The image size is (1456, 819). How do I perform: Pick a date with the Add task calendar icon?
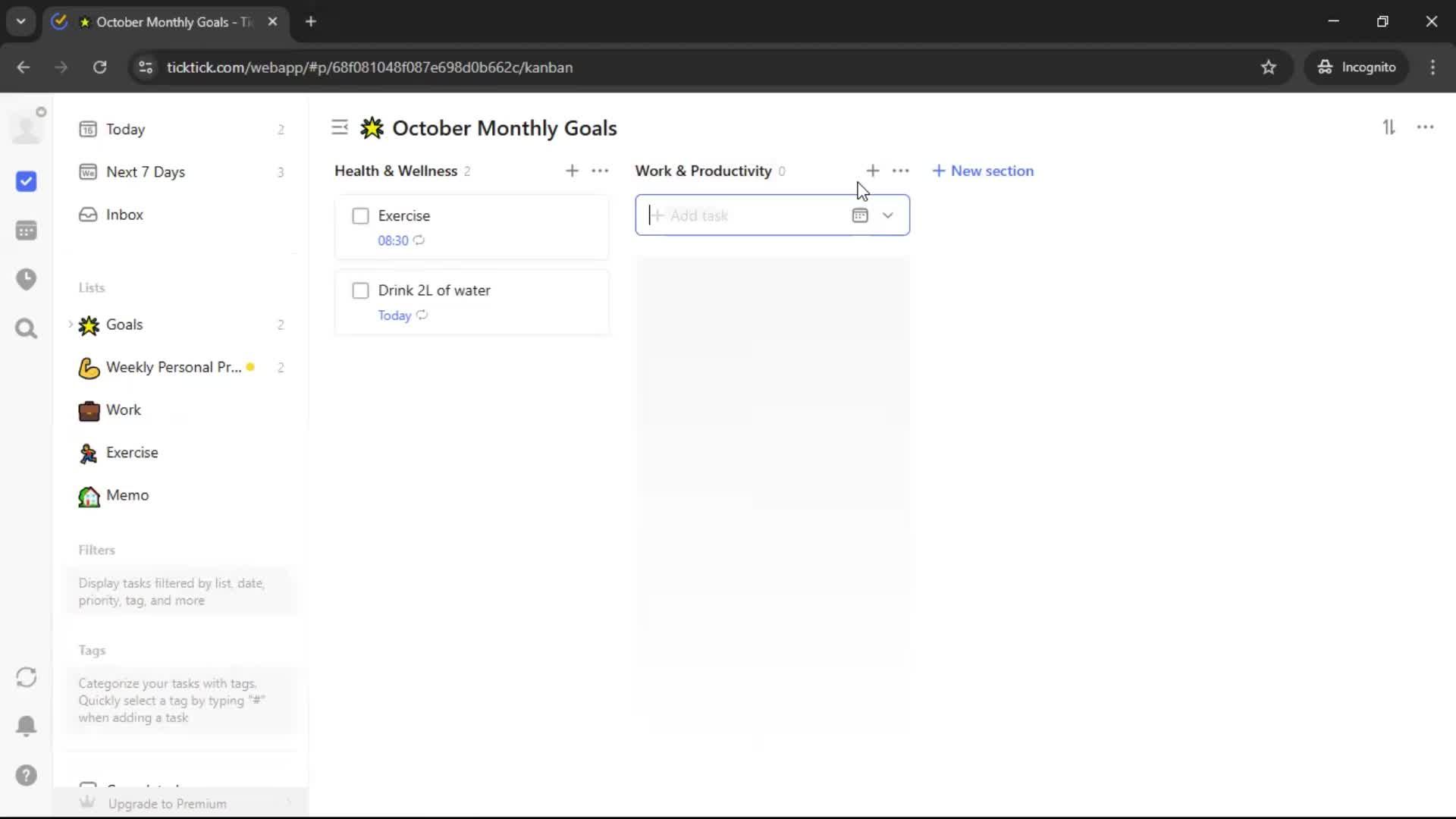click(x=859, y=215)
